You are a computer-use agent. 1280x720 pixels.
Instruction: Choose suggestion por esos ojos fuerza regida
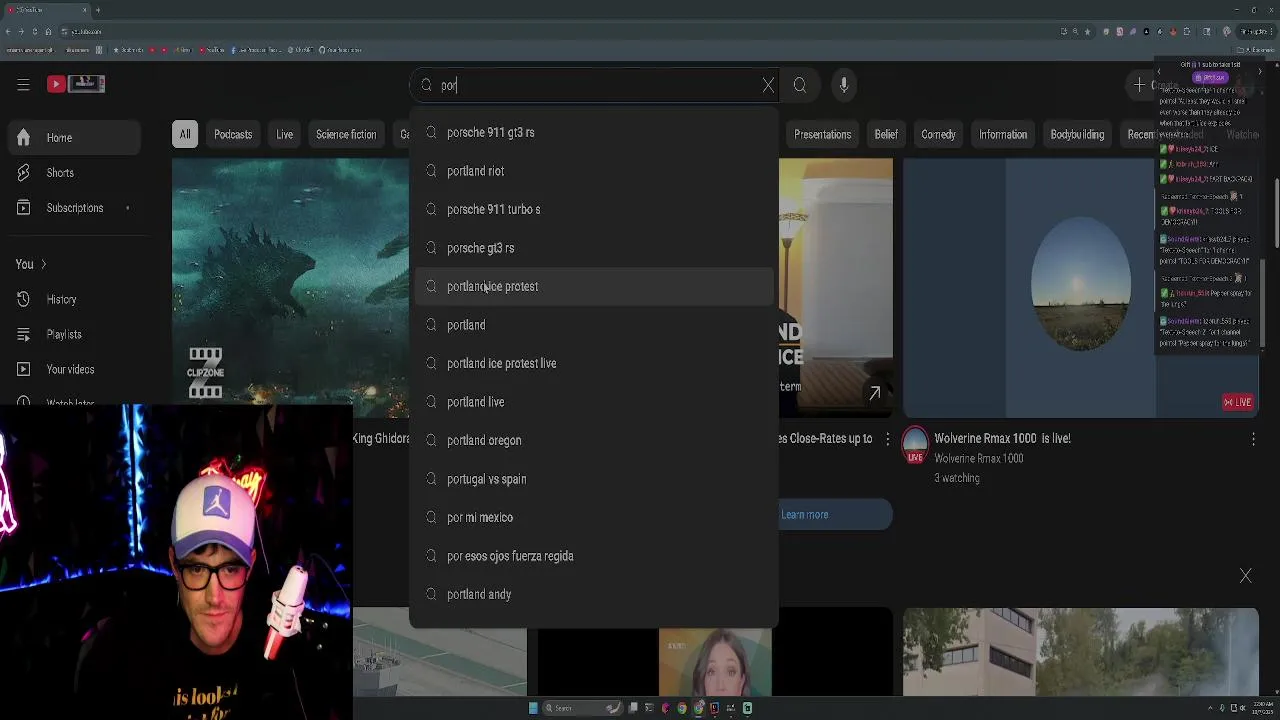click(594, 556)
